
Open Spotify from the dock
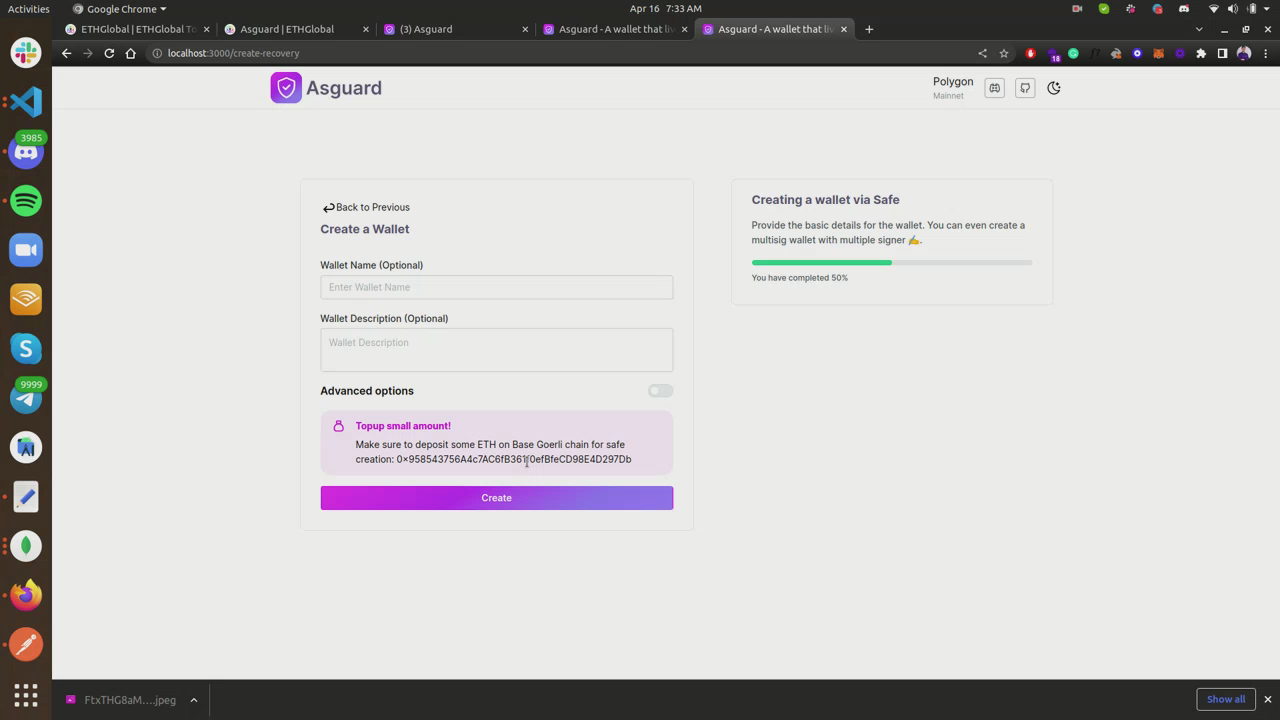point(26,200)
